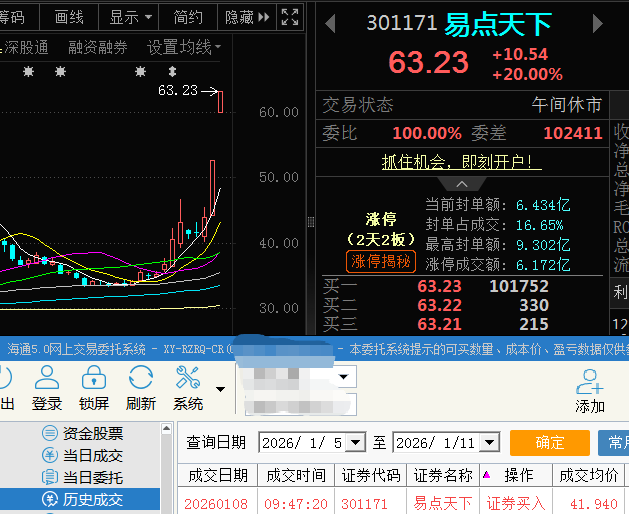Click the 融资融券 tab
629x514 pixels.
[x=97, y=47]
